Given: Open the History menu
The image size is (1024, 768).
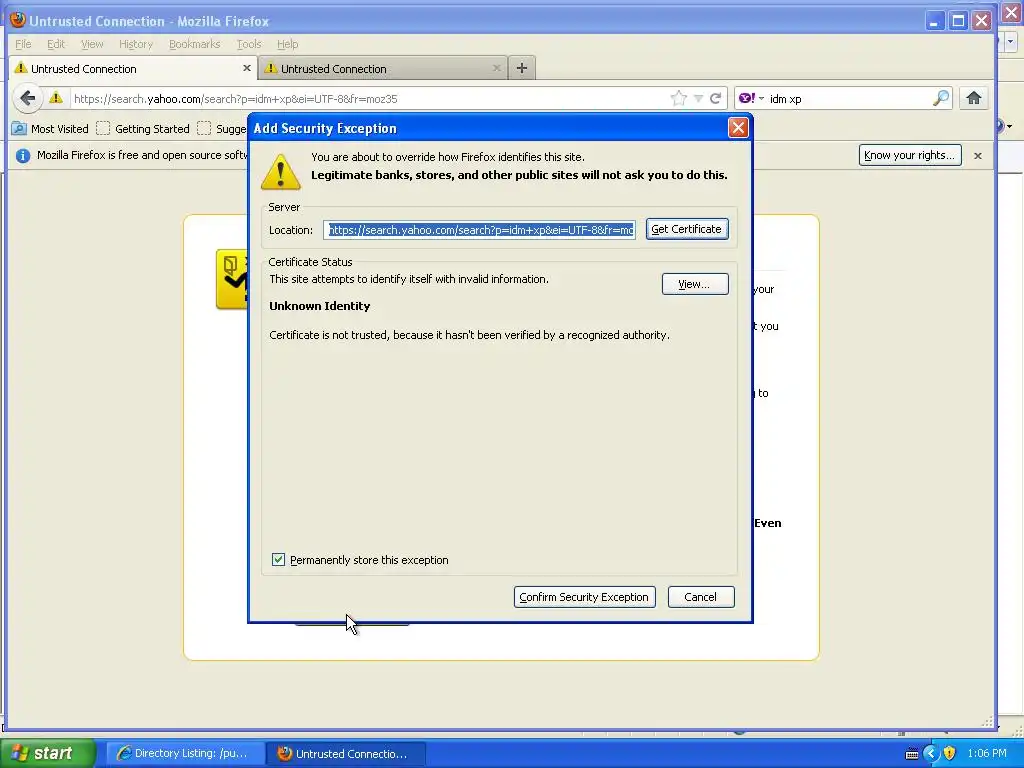Looking at the screenshot, I should tap(136, 44).
